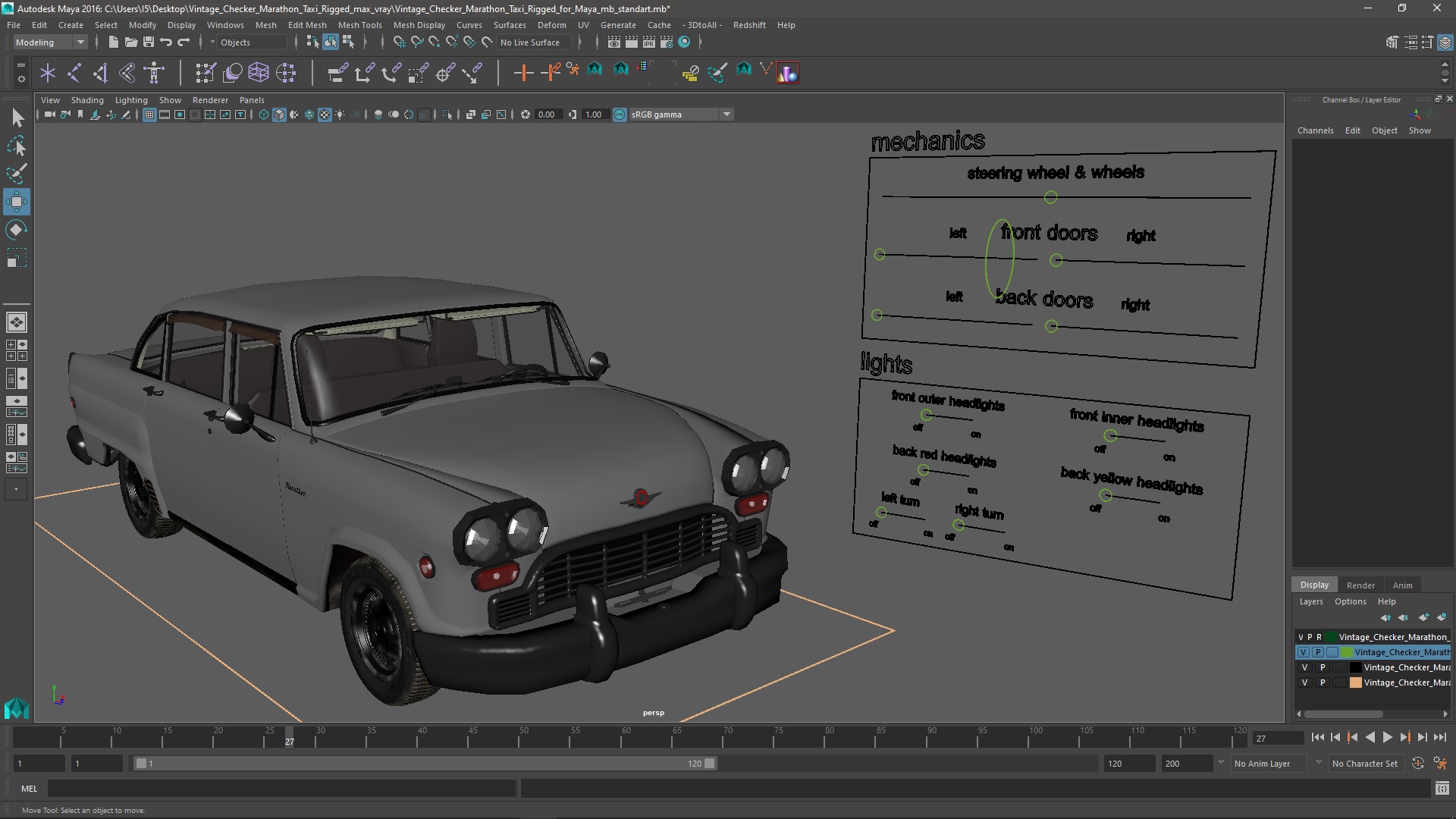Open layer editor Options menu
Viewport: 1456px width, 819px height.
coord(1350,601)
